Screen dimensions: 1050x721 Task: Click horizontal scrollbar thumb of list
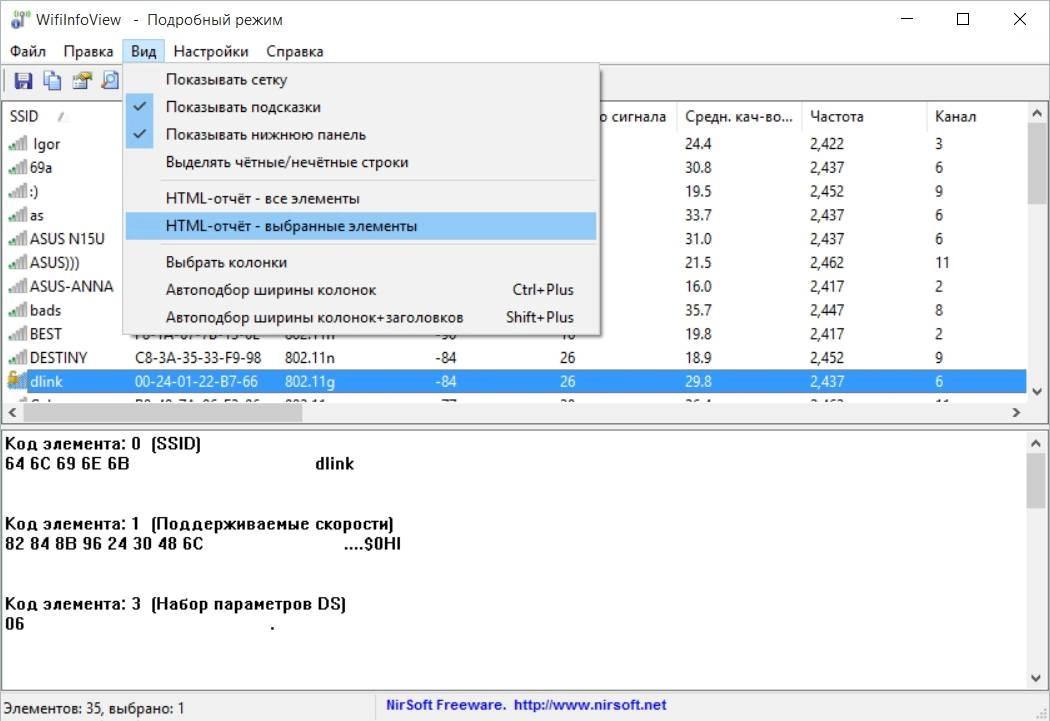(163, 412)
